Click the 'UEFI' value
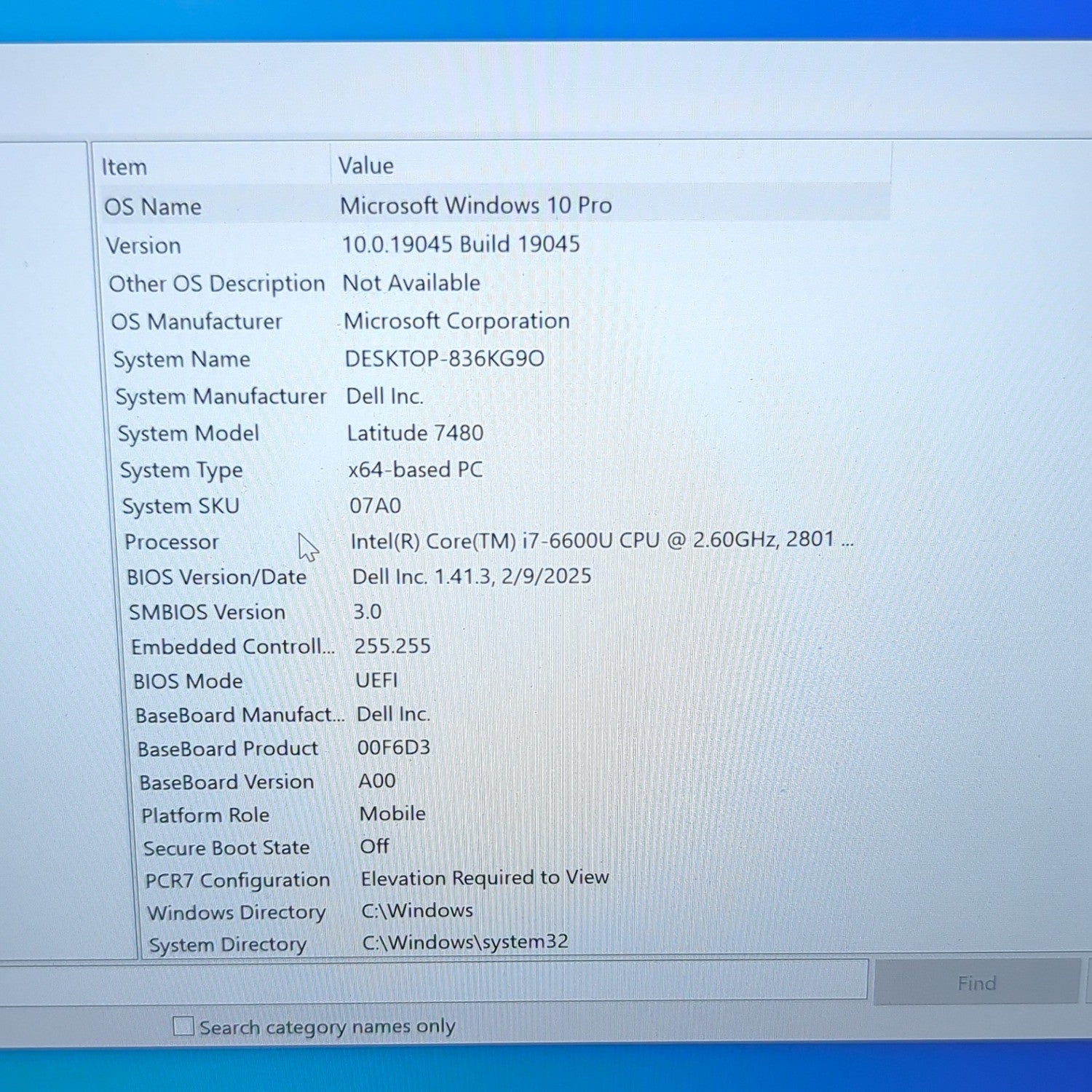1092x1092 pixels. 377,680
